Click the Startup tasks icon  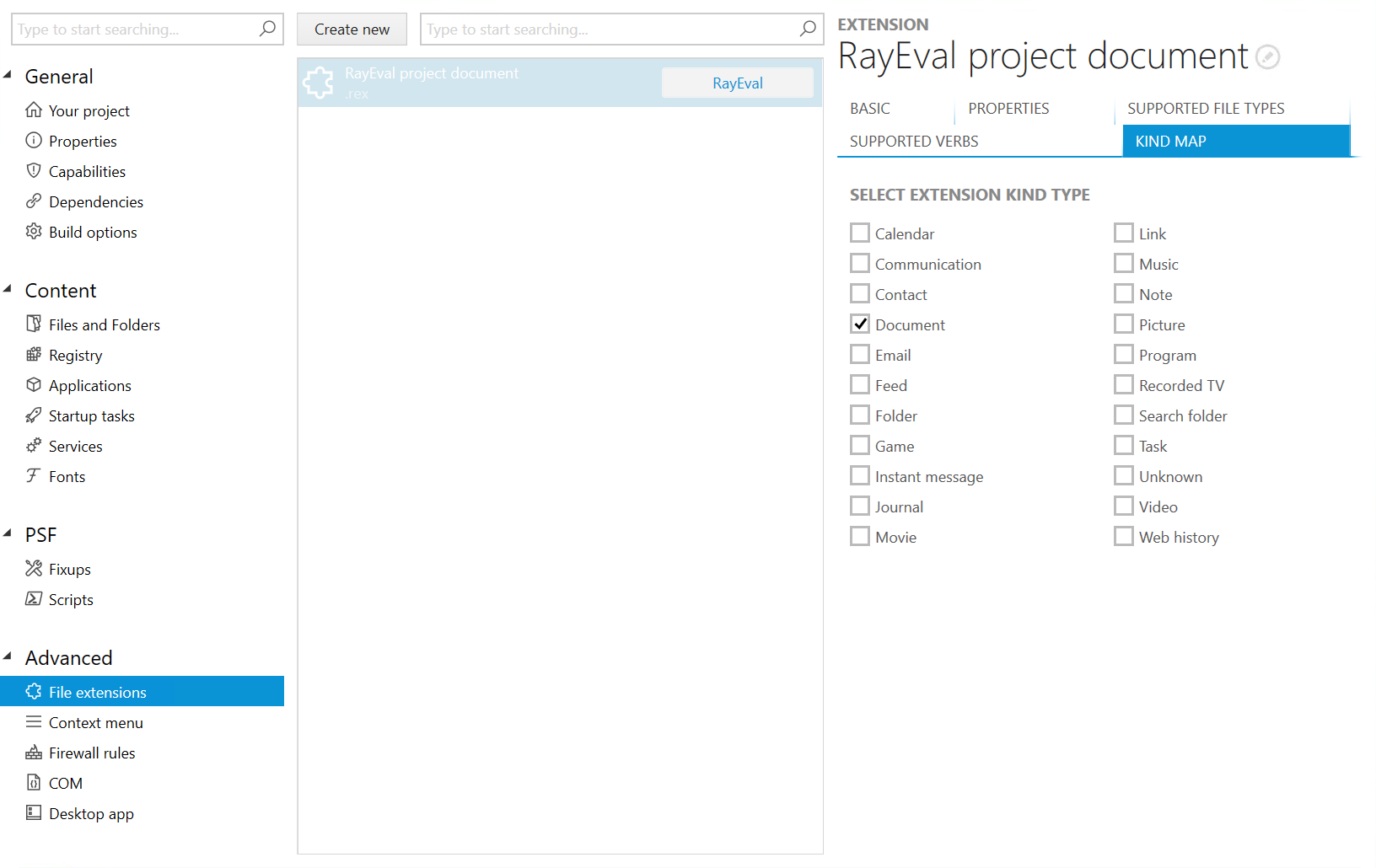34,415
